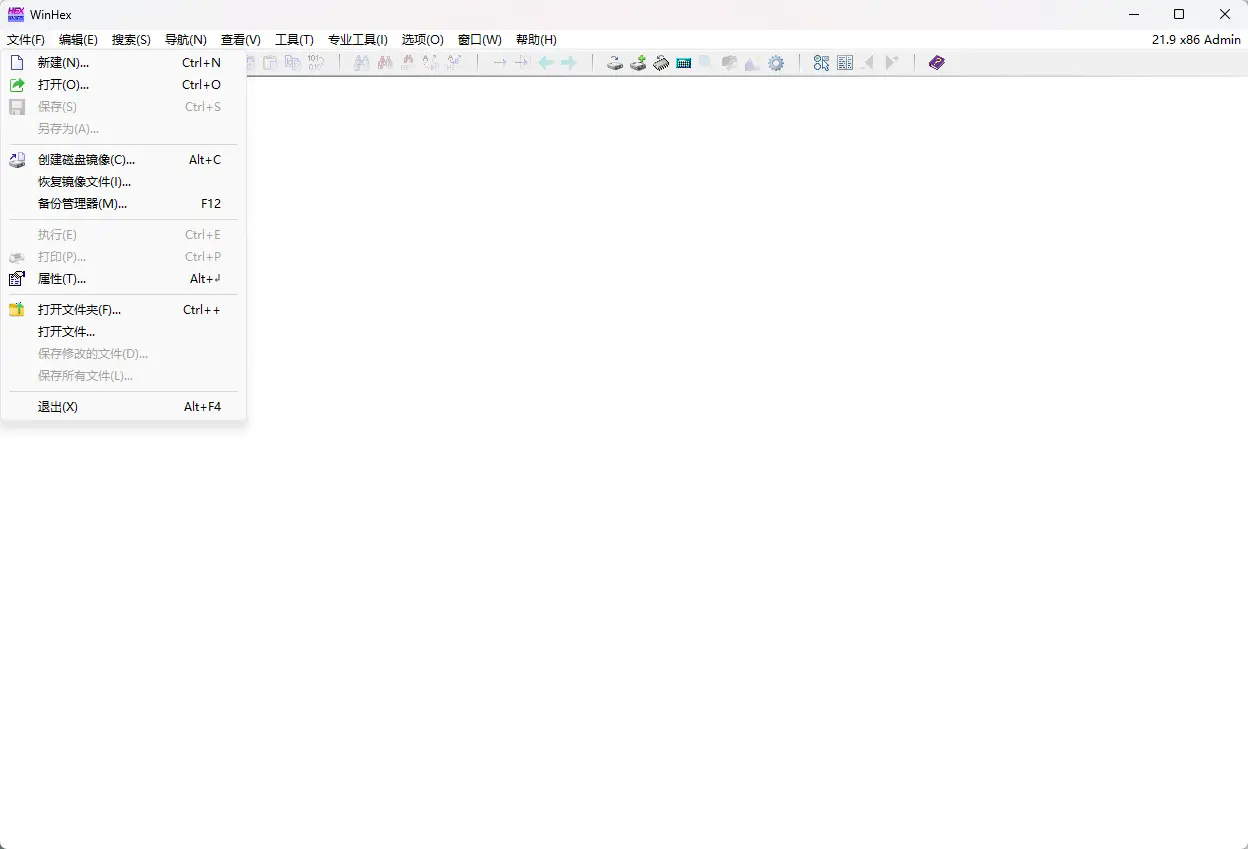This screenshot has width=1248, height=849.
Task: Click the green Forward arrow toolbar icon
Action: 569,63
